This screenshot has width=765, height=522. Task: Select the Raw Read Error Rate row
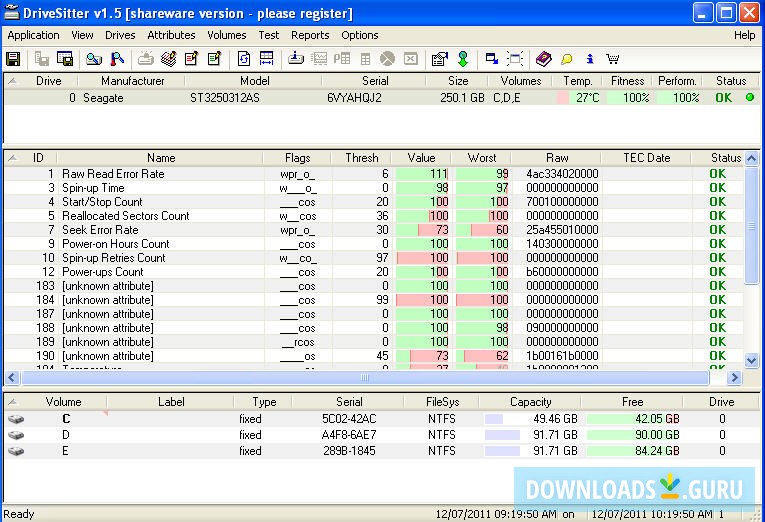374,174
